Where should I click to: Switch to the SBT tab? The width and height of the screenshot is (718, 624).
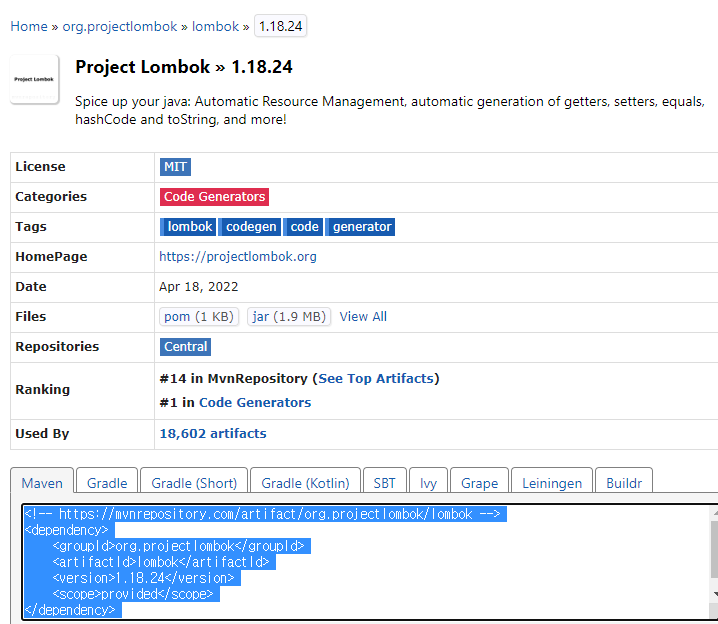pyautogui.click(x=385, y=483)
